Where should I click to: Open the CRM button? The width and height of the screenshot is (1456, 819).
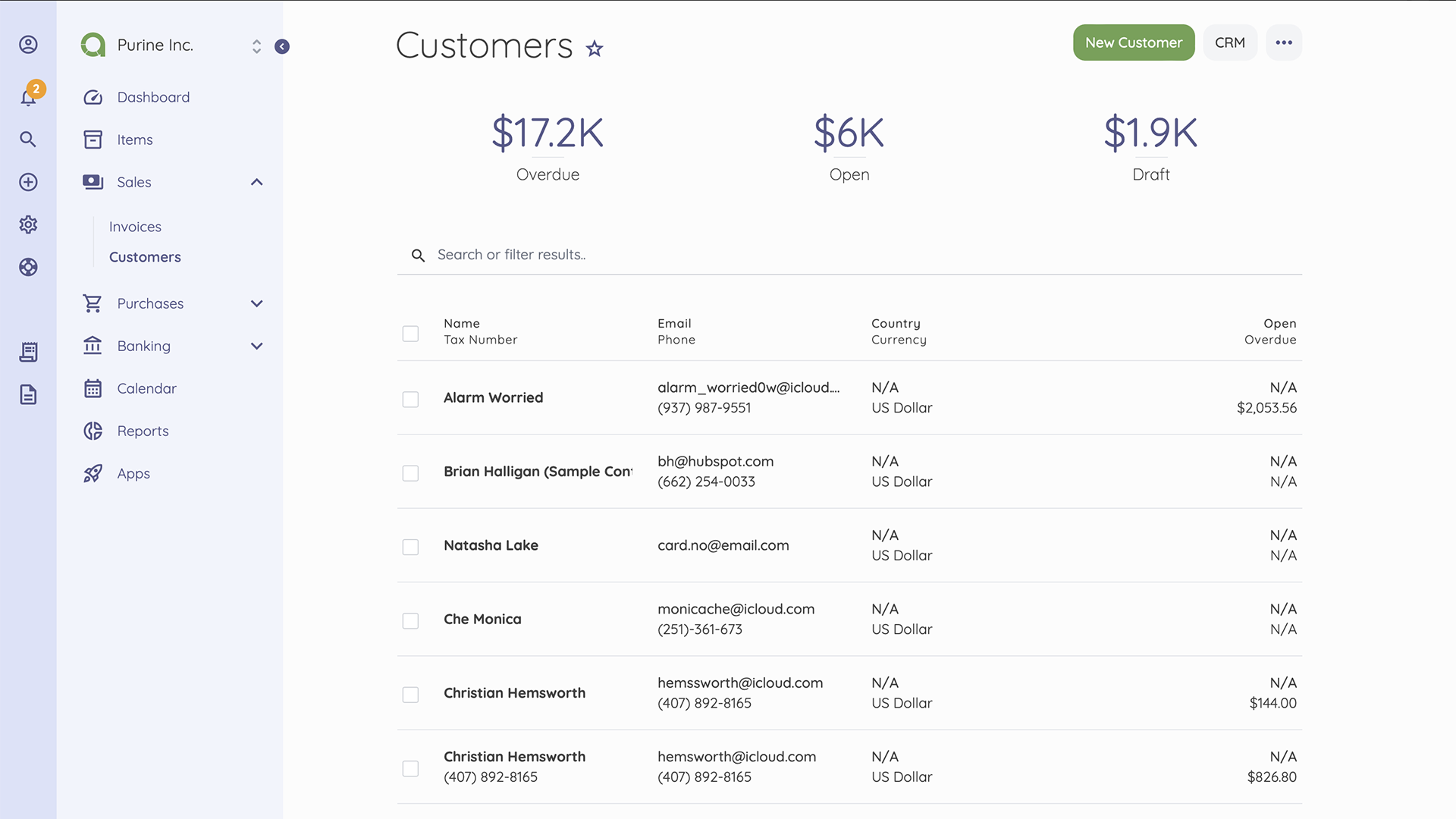pos(1229,42)
